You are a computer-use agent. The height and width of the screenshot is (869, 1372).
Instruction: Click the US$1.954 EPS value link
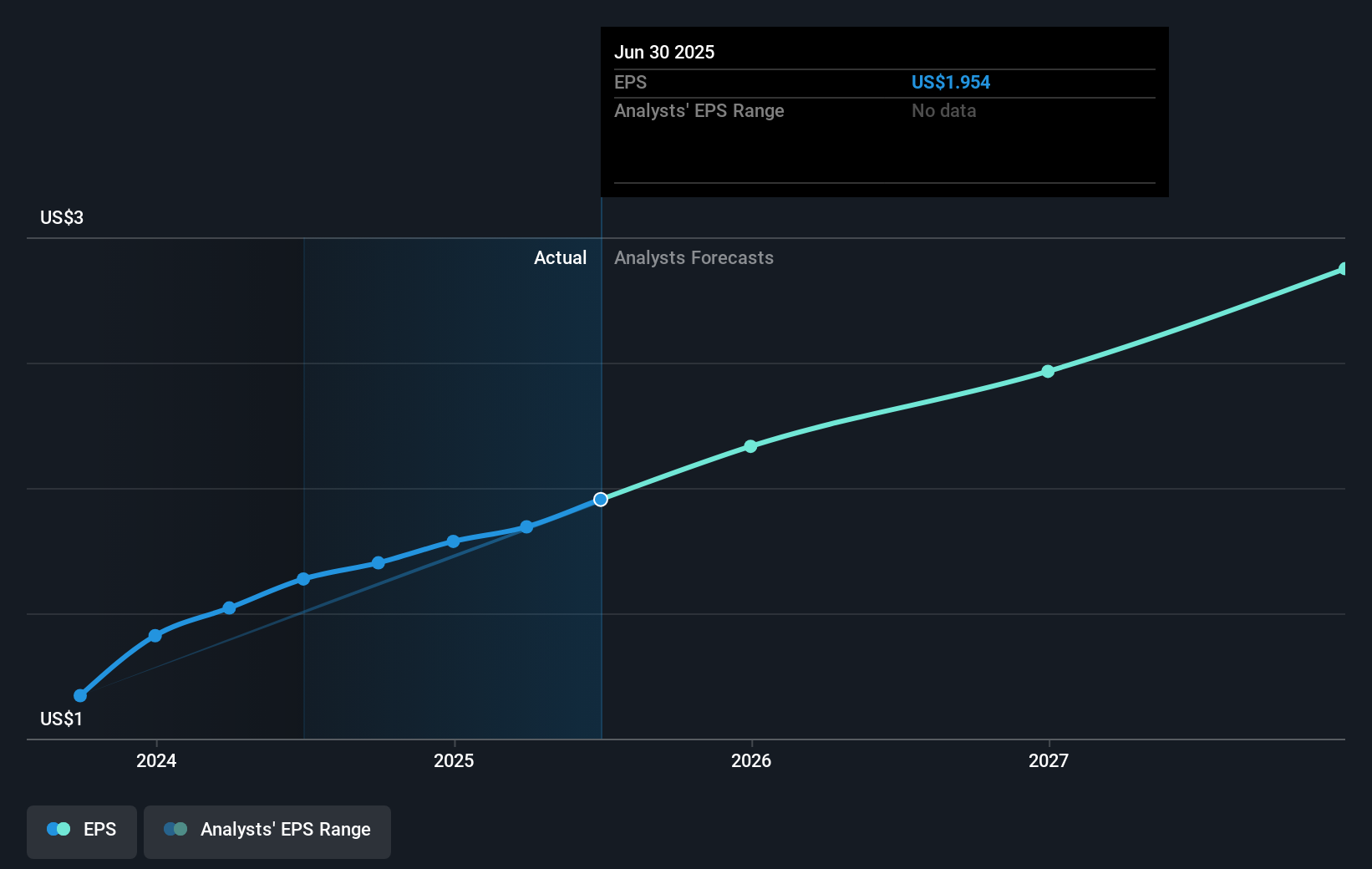[951, 82]
